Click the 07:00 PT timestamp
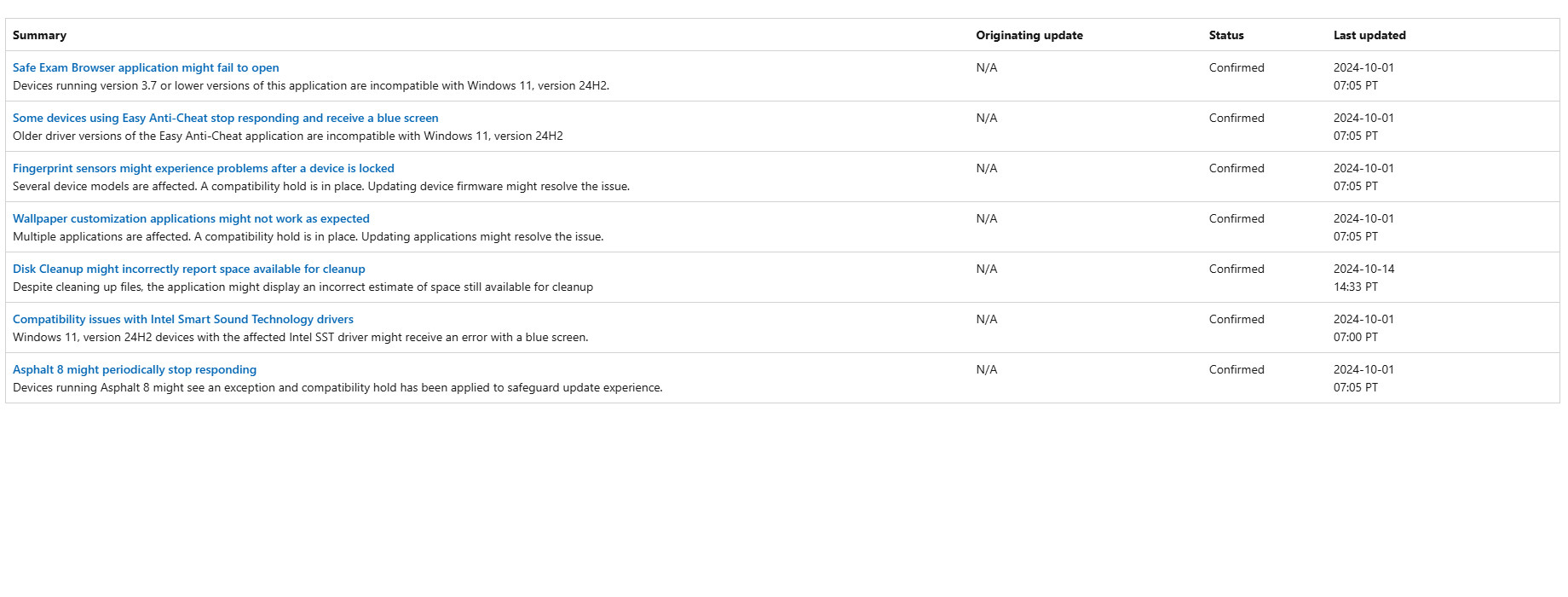The height and width of the screenshot is (597, 1568). [1355, 338]
